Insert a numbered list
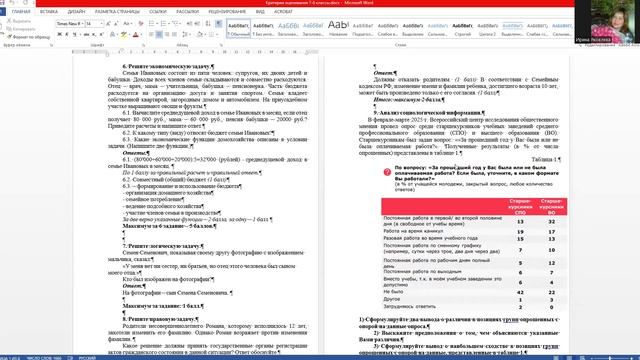 click(x=163, y=24)
